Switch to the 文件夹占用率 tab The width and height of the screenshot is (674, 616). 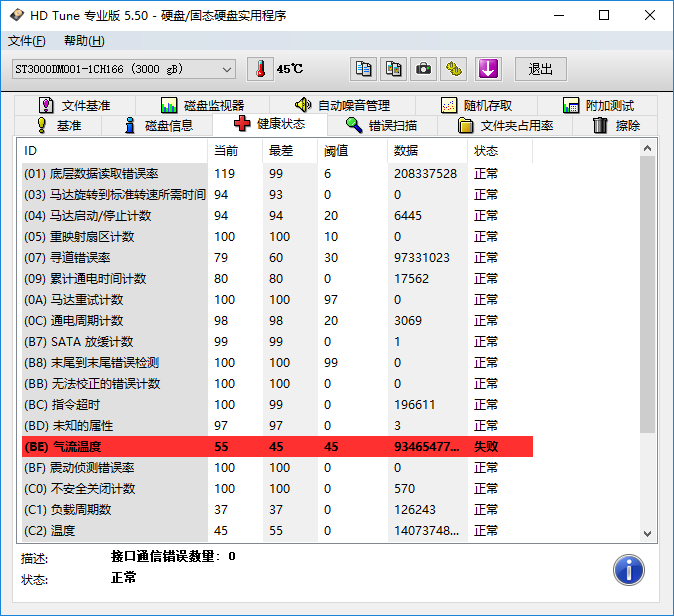click(505, 126)
